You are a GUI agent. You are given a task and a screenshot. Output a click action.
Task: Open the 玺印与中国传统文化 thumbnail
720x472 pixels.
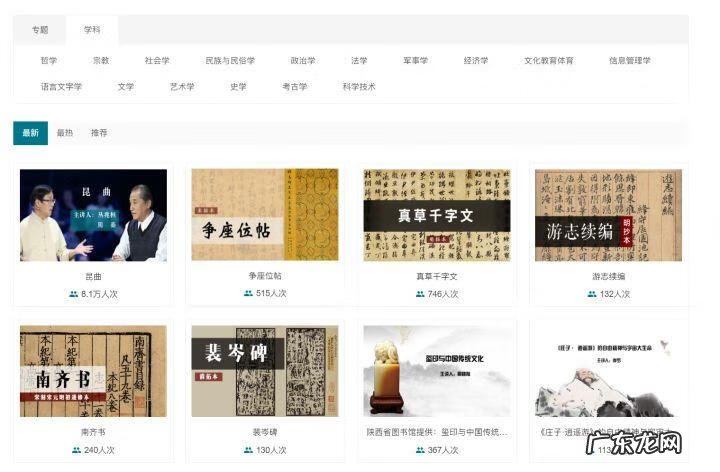click(x=437, y=371)
